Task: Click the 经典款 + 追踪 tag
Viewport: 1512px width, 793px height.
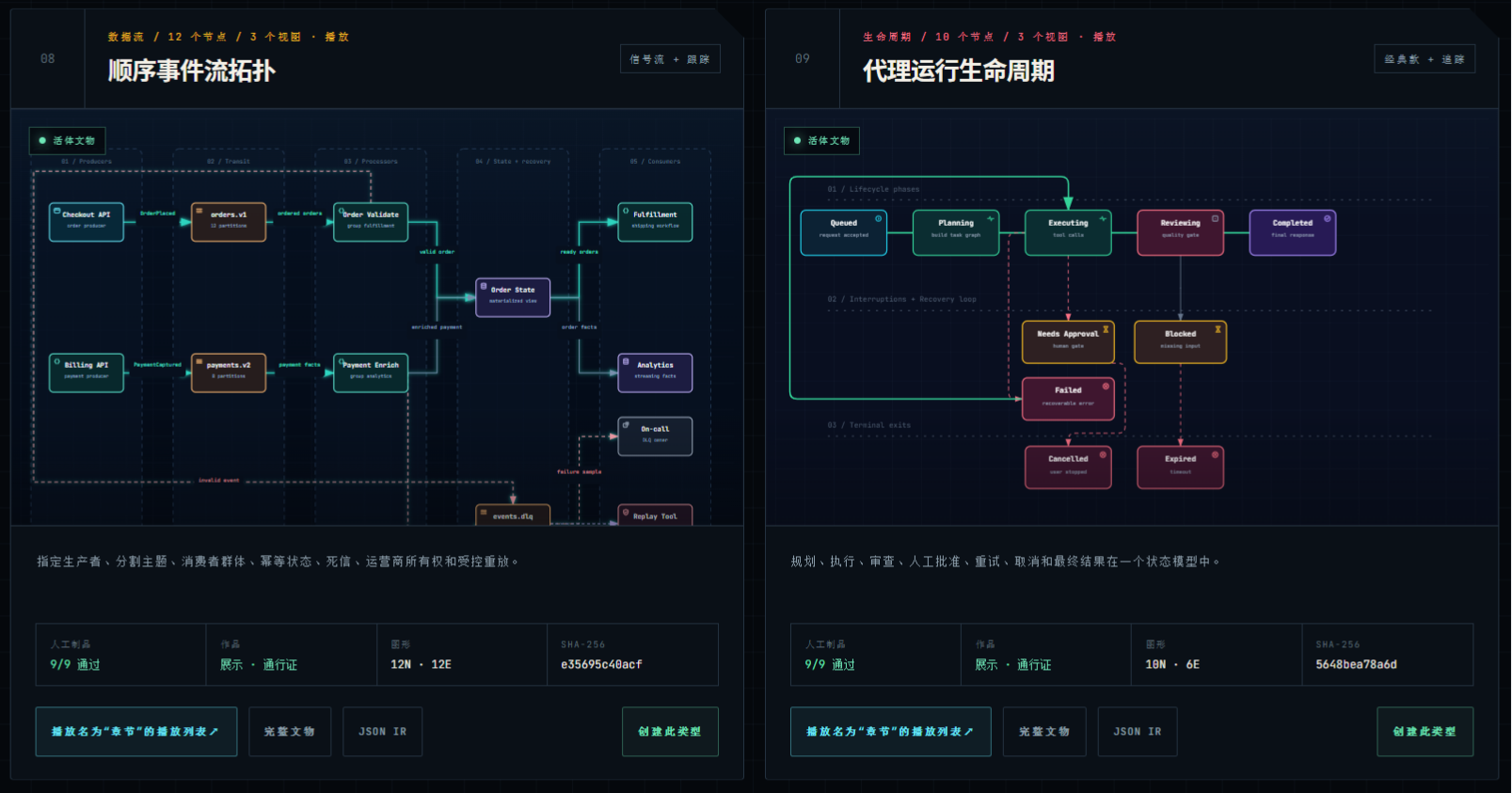Action: point(1424,59)
